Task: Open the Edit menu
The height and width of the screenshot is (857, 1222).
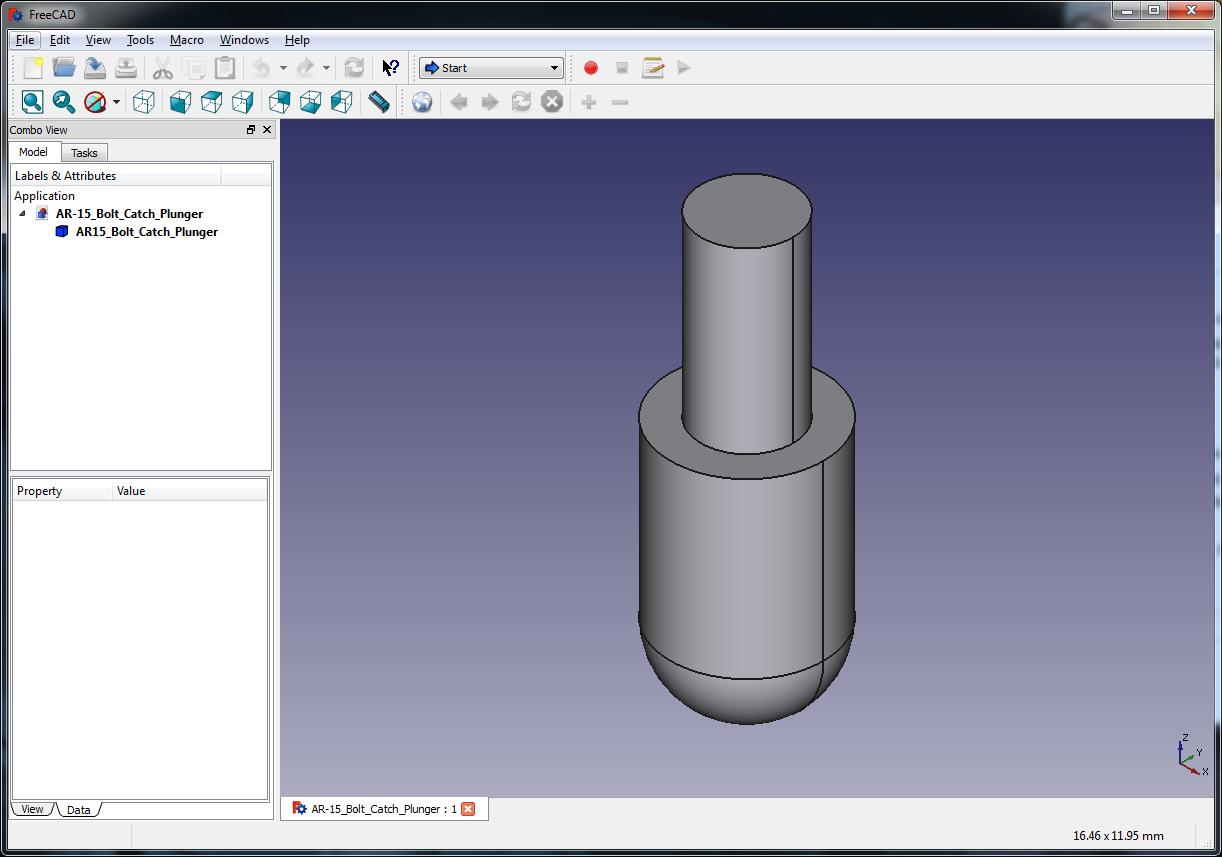Action: click(x=60, y=40)
